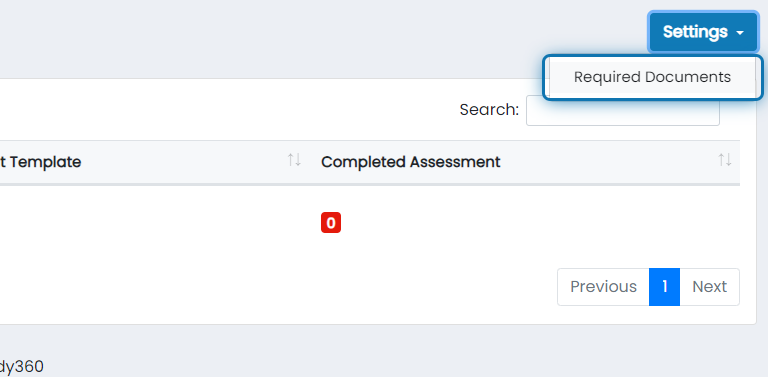Click the caret arrow on Settings
This screenshot has height=377, width=768.
(x=740, y=33)
